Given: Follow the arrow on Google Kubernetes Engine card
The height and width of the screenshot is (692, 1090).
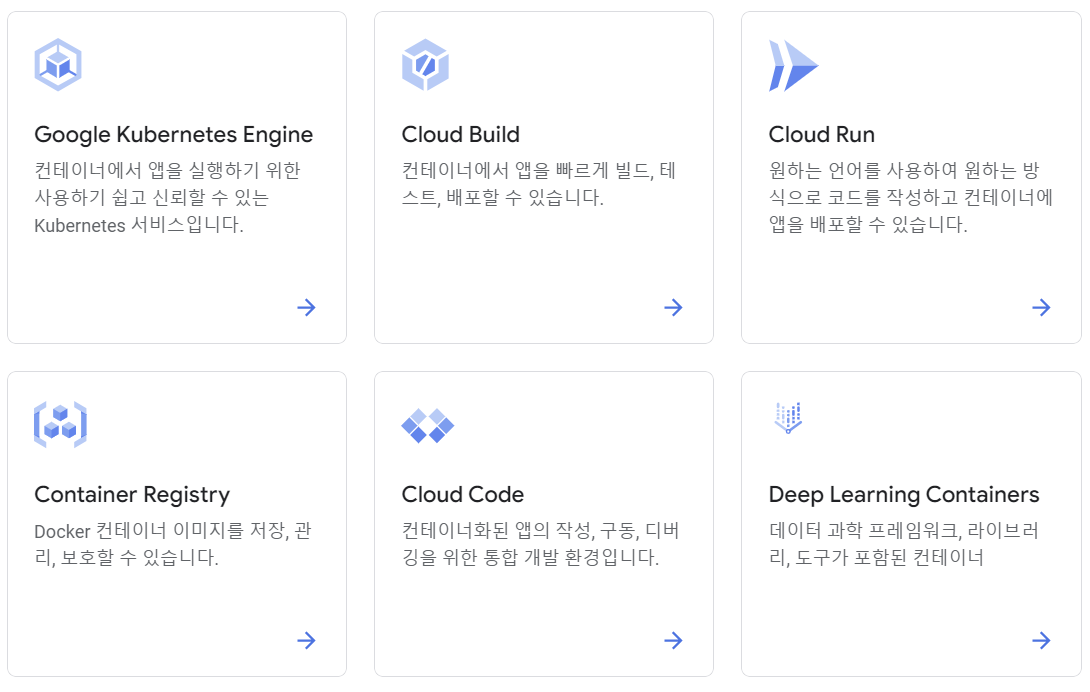Looking at the screenshot, I should click(x=307, y=307).
